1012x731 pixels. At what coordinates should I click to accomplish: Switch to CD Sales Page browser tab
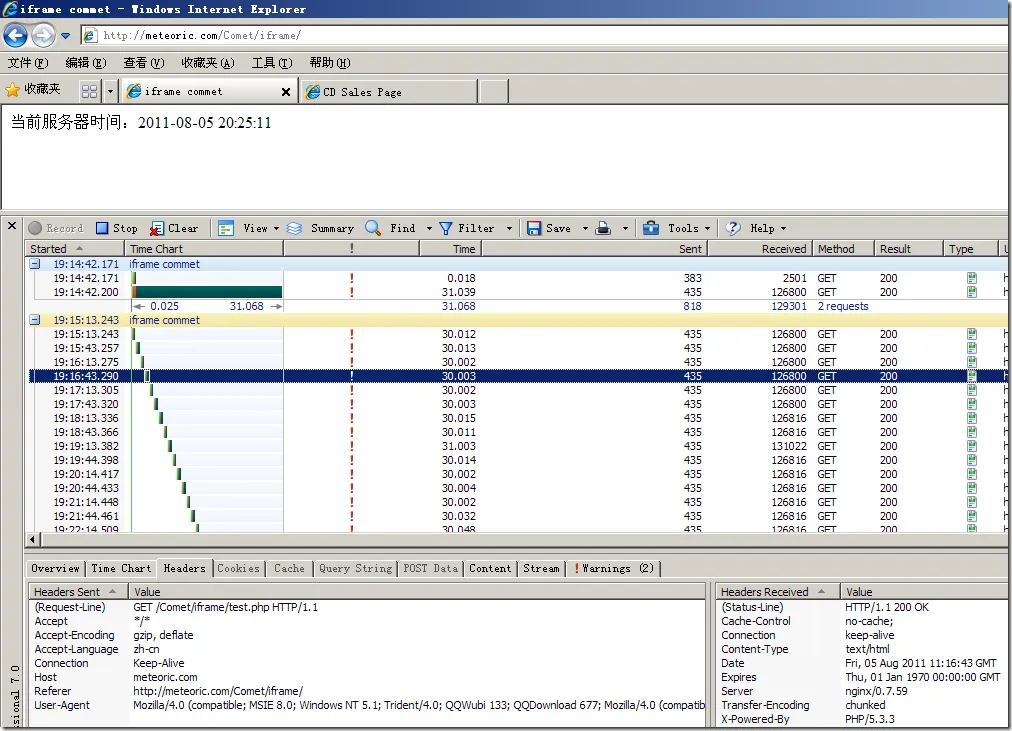click(x=362, y=92)
